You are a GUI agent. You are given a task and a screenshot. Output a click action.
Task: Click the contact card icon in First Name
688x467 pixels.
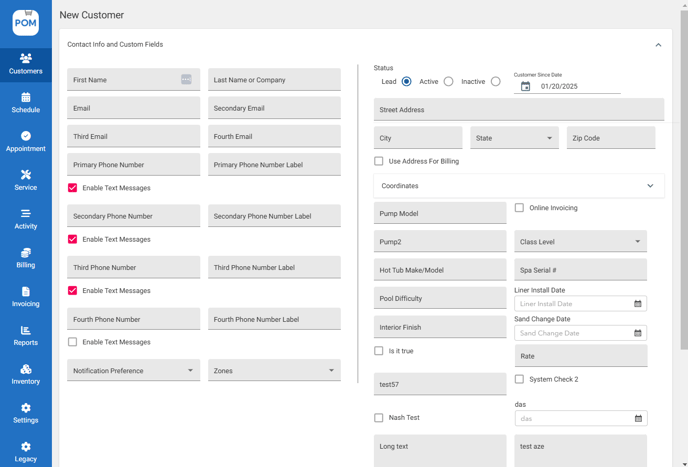pos(186,80)
